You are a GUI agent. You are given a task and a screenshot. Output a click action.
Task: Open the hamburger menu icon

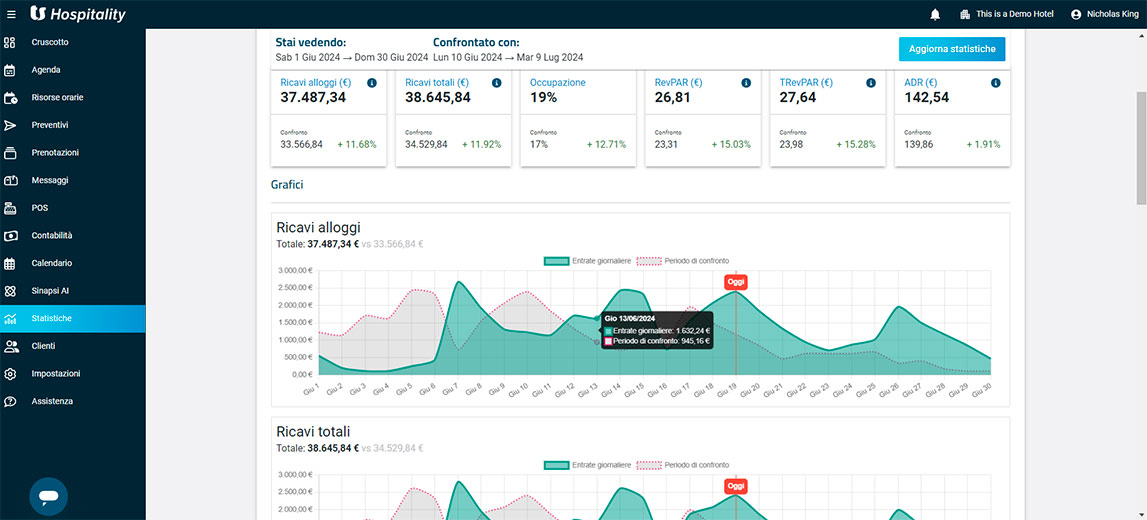(11, 15)
